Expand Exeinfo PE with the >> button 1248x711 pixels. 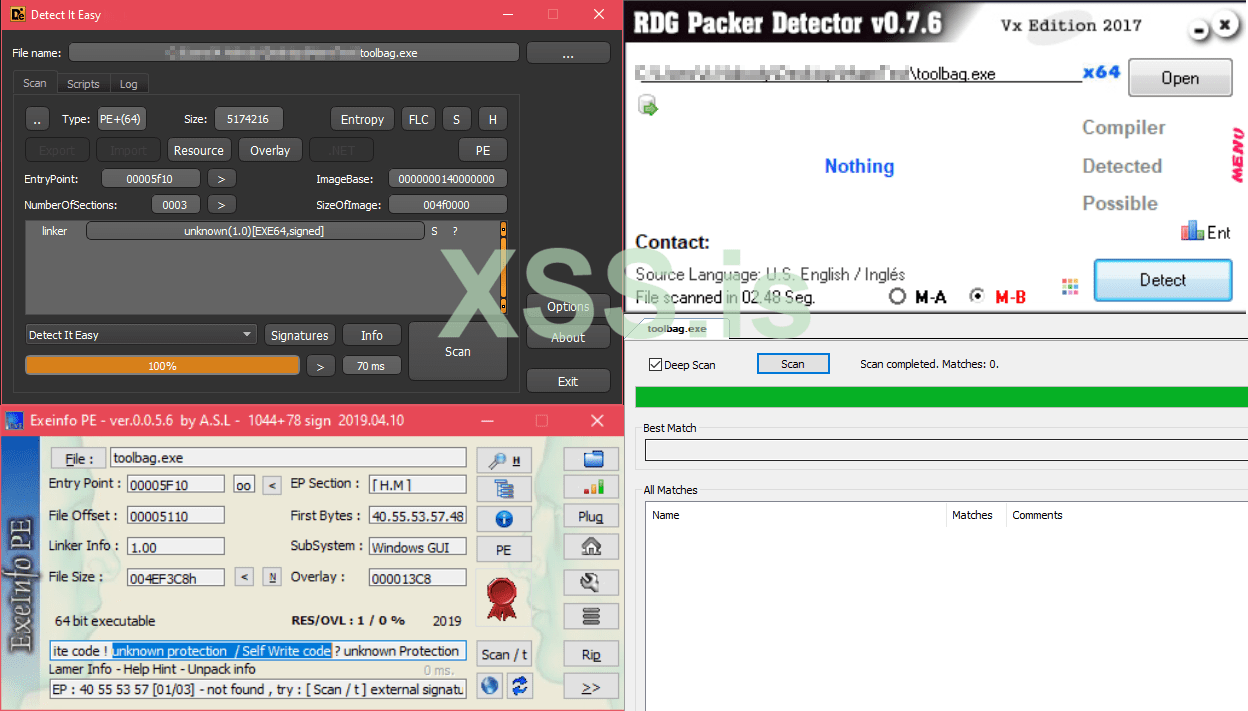coord(591,686)
